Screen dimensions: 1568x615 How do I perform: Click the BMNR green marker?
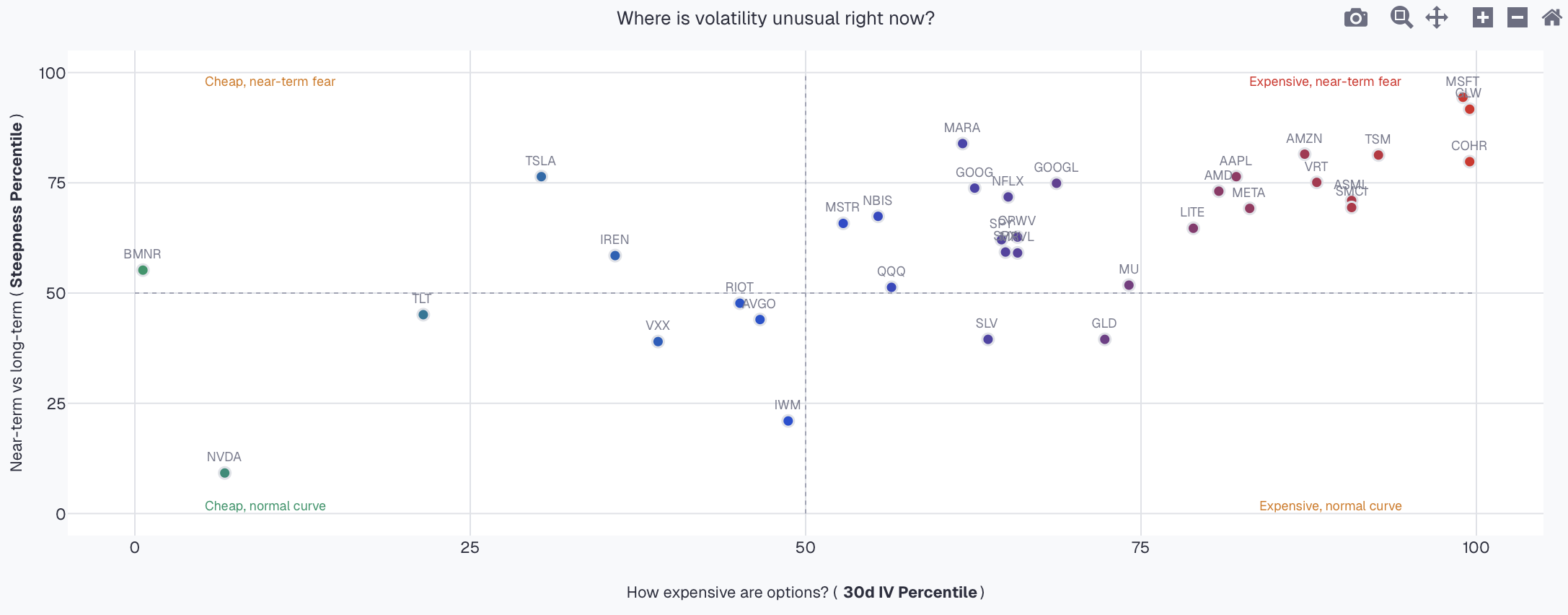pyautogui.click(x=142, y=270)
